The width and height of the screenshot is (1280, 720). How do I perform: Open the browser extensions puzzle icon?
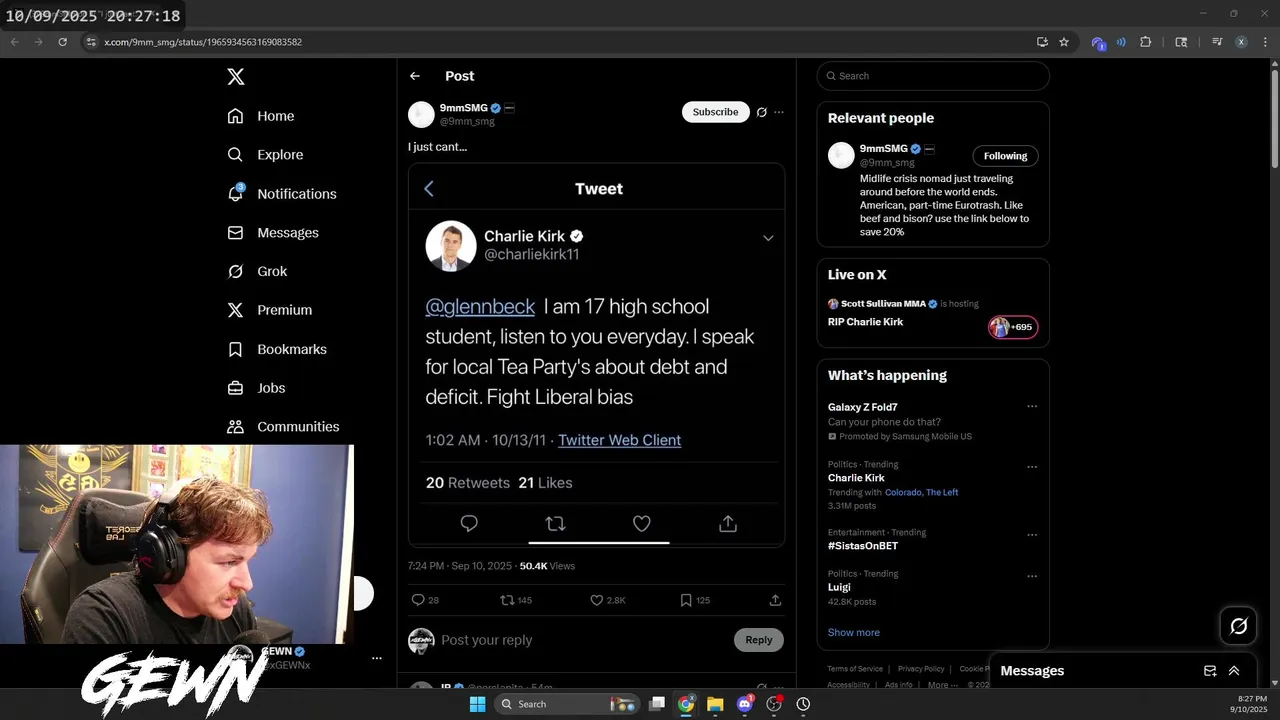coord(1146,42)
